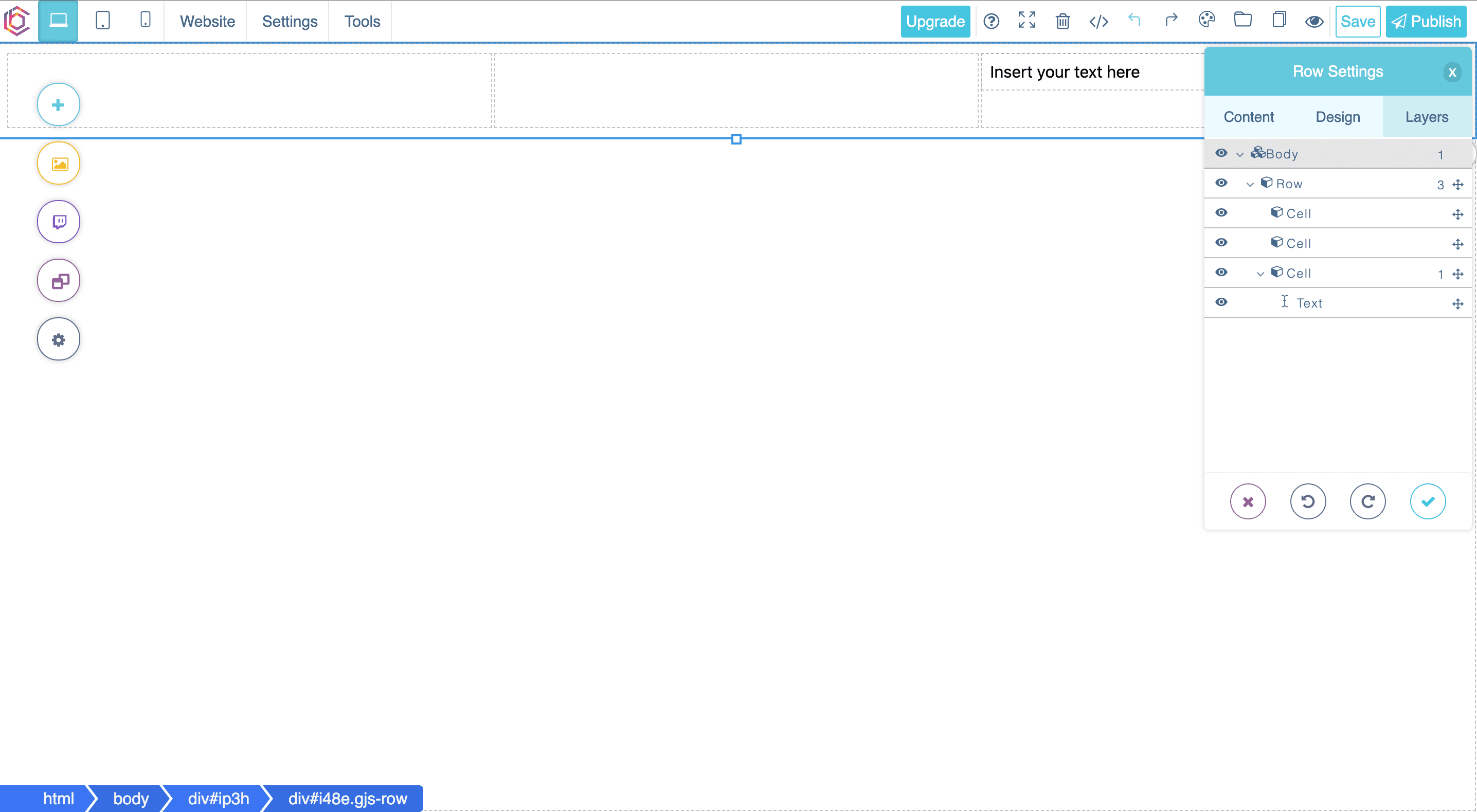Select the Text layer in Layers panel
This screenshot has width=1477, height=812.
pyautogui.click(x=1310, y=302)
